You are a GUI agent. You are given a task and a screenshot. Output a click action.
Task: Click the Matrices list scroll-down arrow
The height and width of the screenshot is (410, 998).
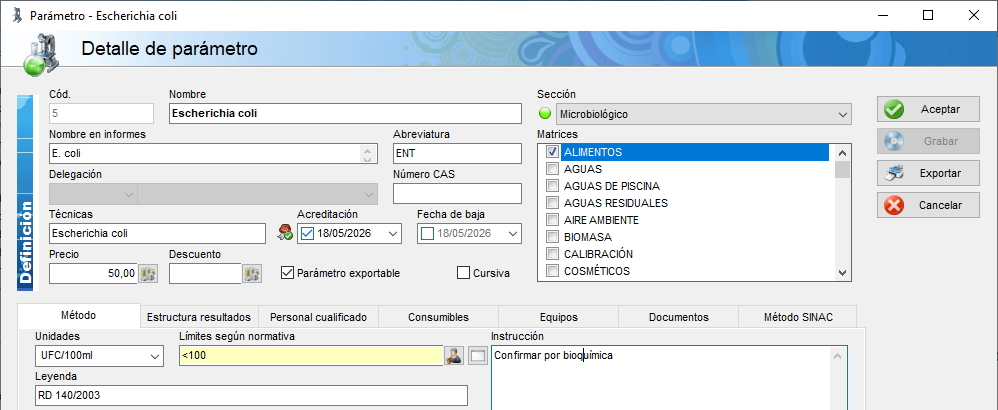coord(843,272)
